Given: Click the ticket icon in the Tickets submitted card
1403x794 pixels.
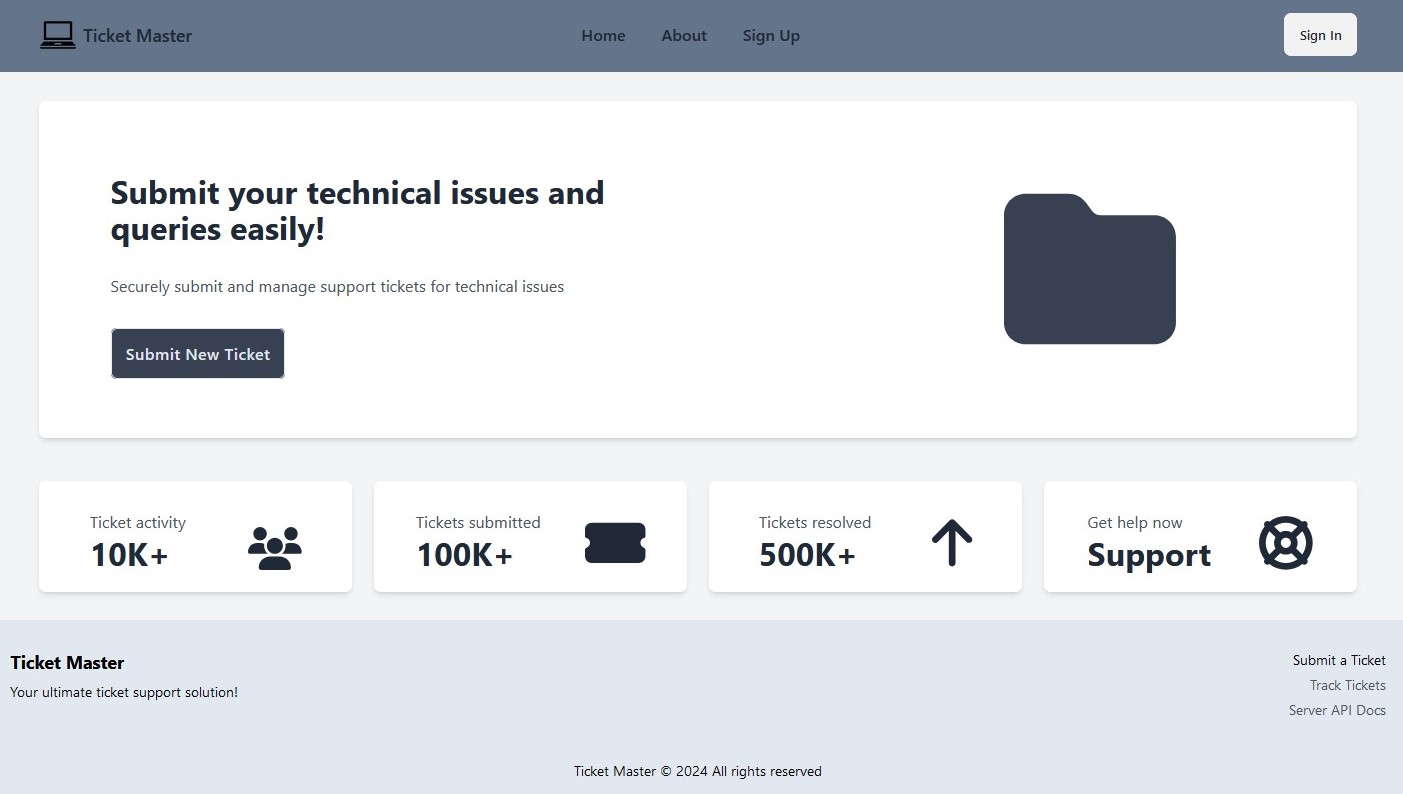Looking at the screenshot, I should click(x=615, y=543).
